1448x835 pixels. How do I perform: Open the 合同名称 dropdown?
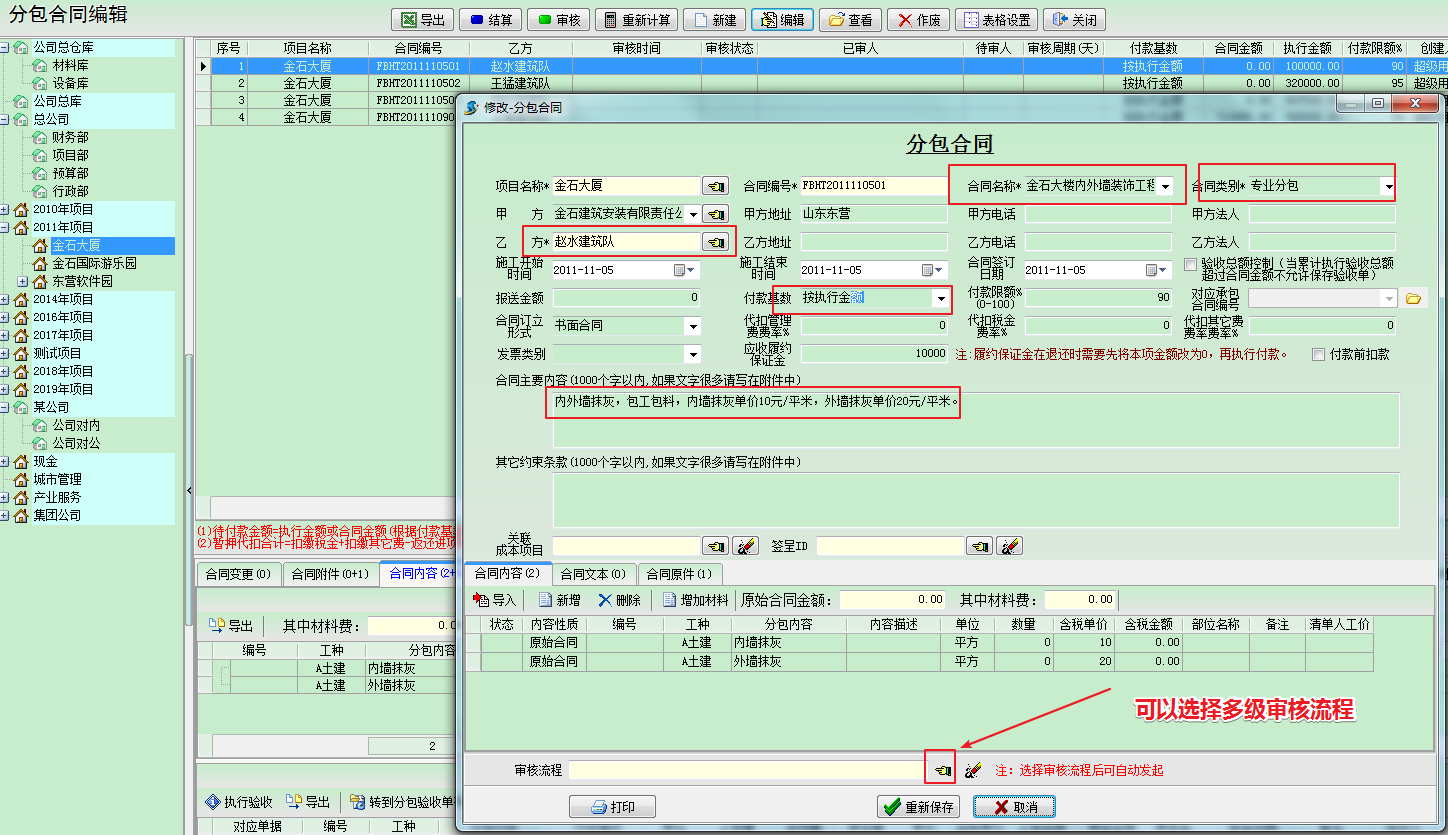[1164, 186]
